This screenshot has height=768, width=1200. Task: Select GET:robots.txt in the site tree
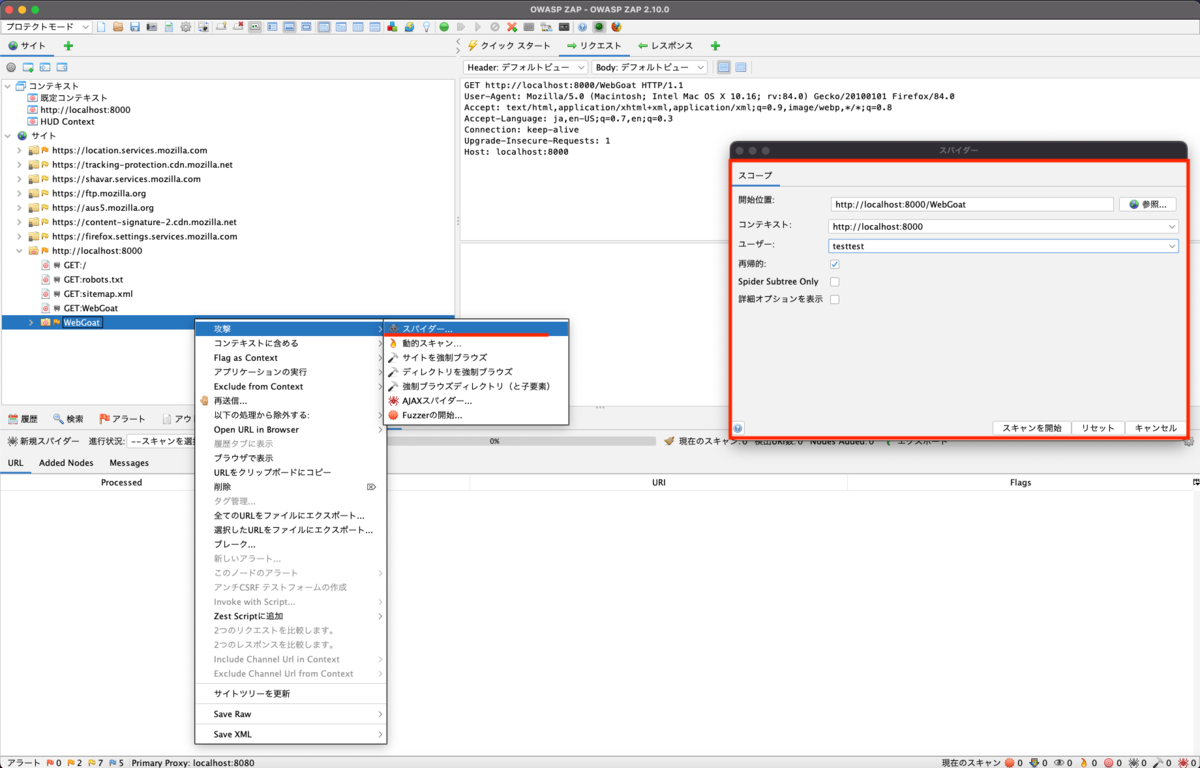(93, 280)
